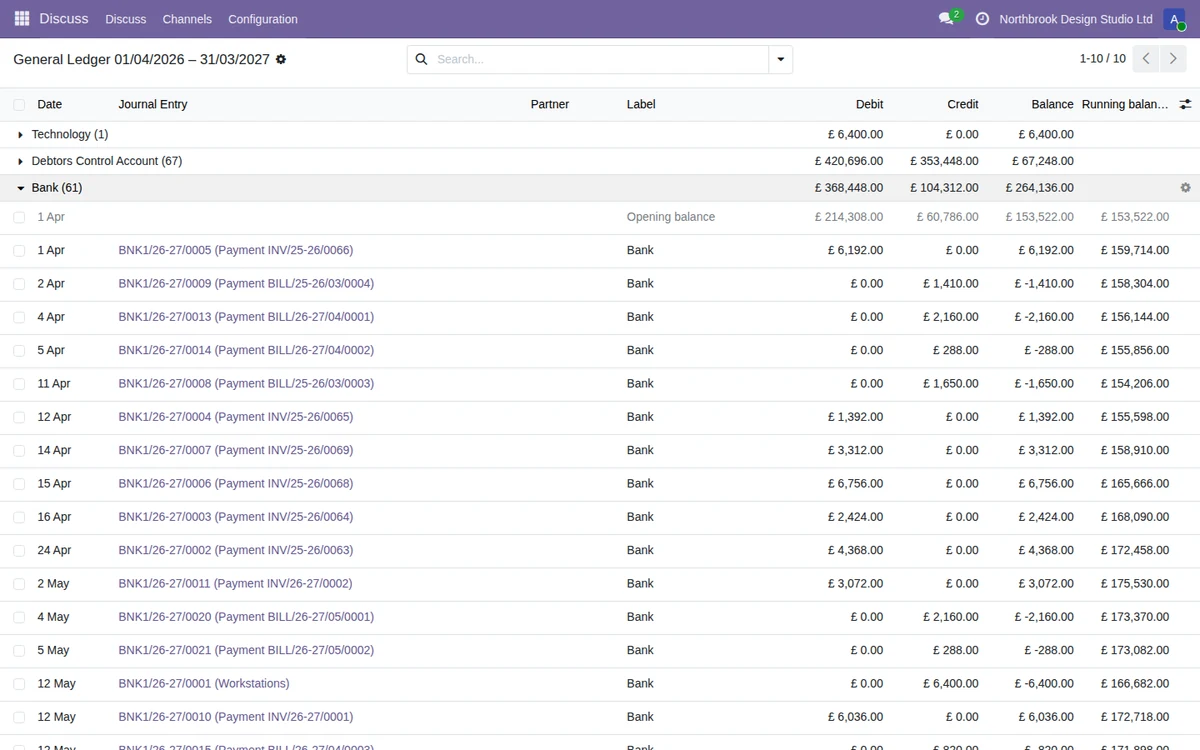Viewport: 1200px width, 750px height.
Task: Expand the Technology (1) group
Action: point(20,134)
